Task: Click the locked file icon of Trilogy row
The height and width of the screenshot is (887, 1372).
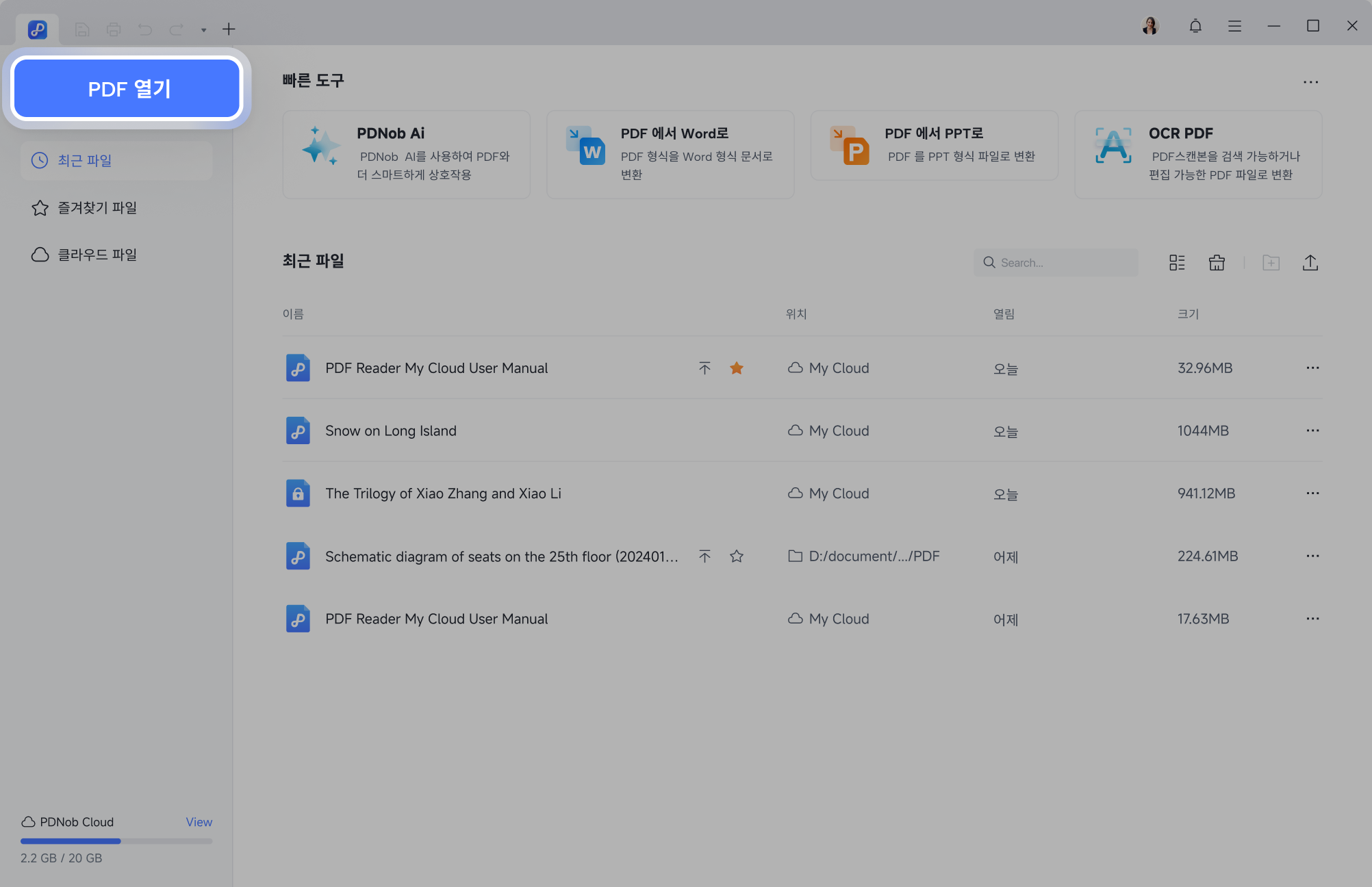Action: click(x=298, y=493)
